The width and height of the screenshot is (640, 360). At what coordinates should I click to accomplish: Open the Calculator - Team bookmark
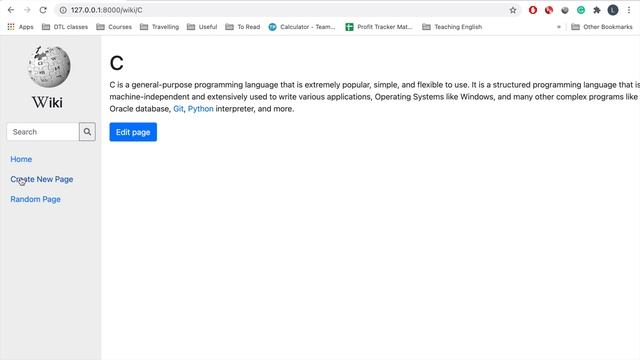pyautogui.click(x=302, y=27)
